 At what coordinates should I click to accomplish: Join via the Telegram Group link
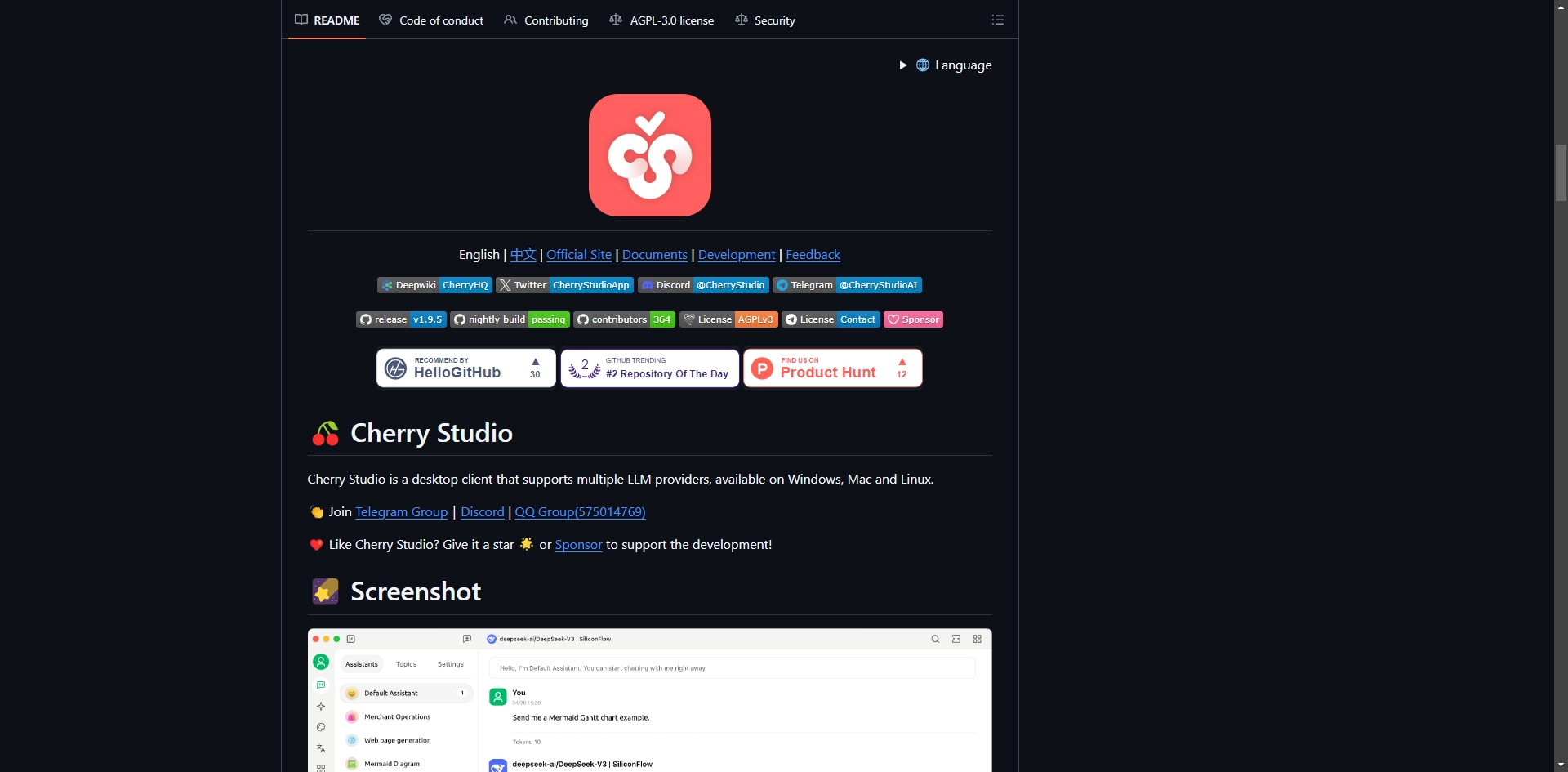pyautogui.click(x=402, y=512)
